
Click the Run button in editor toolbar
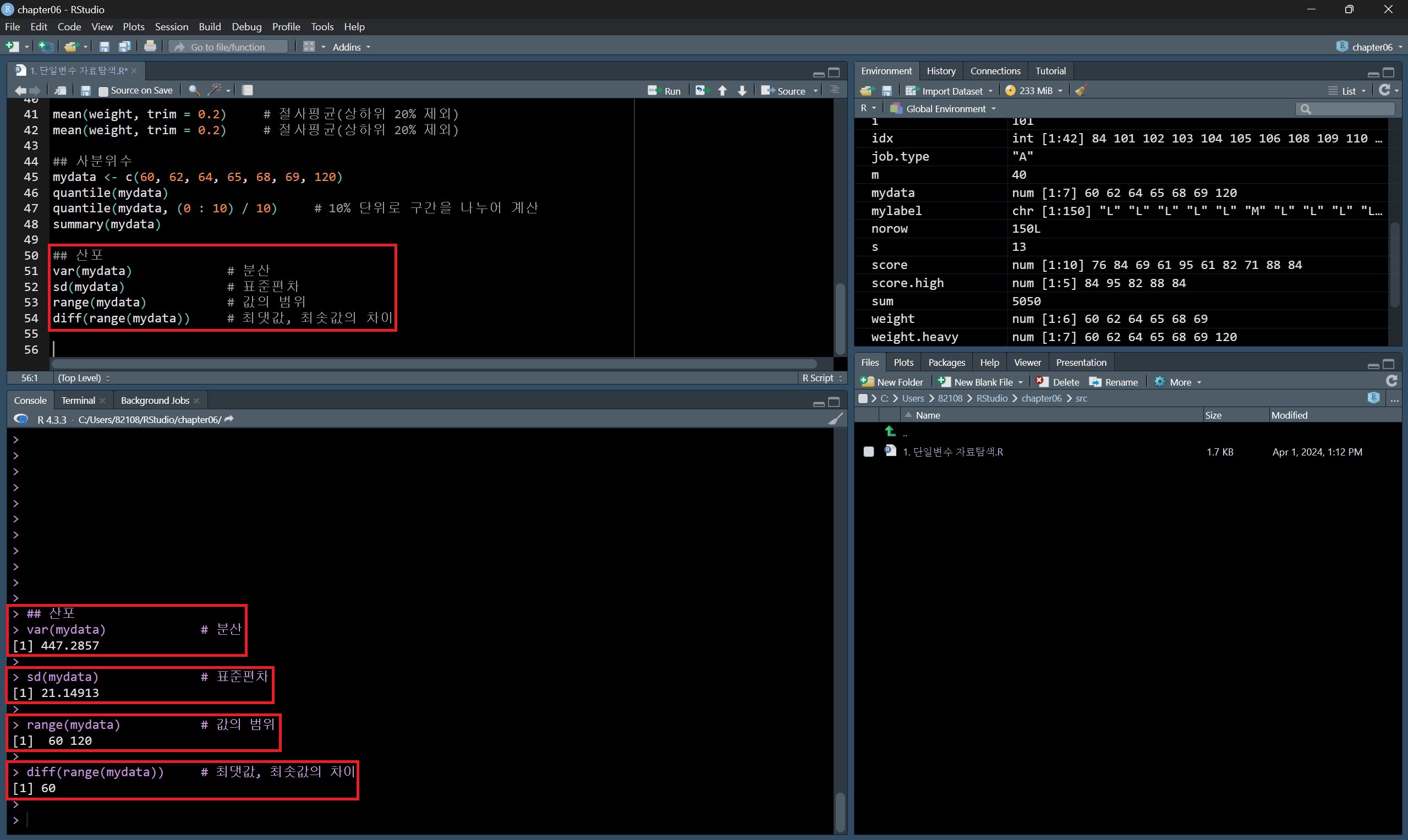coord(664,91)
